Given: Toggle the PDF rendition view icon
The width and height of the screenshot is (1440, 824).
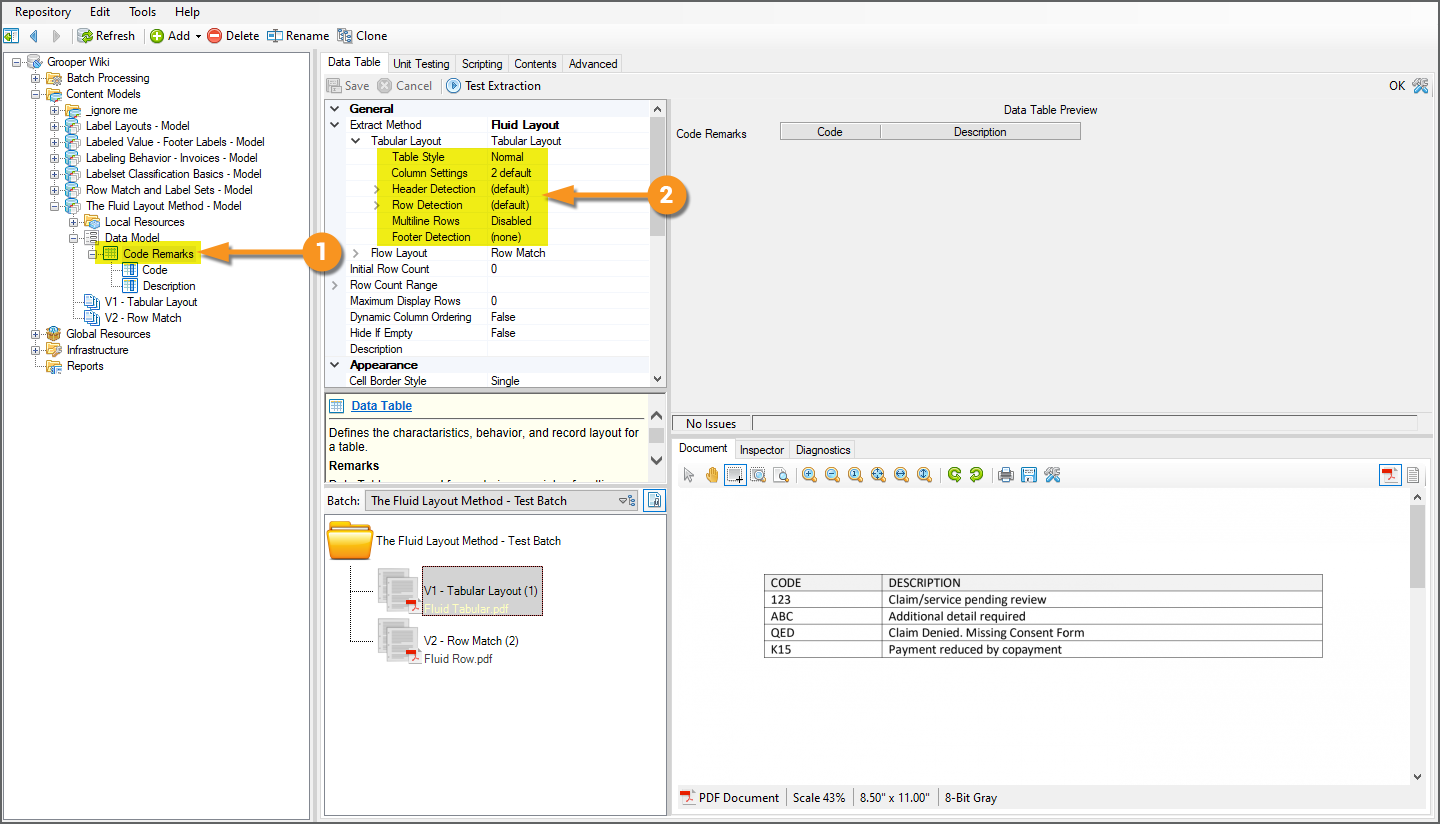Looking at the screenshot, I should (1390, 475).
